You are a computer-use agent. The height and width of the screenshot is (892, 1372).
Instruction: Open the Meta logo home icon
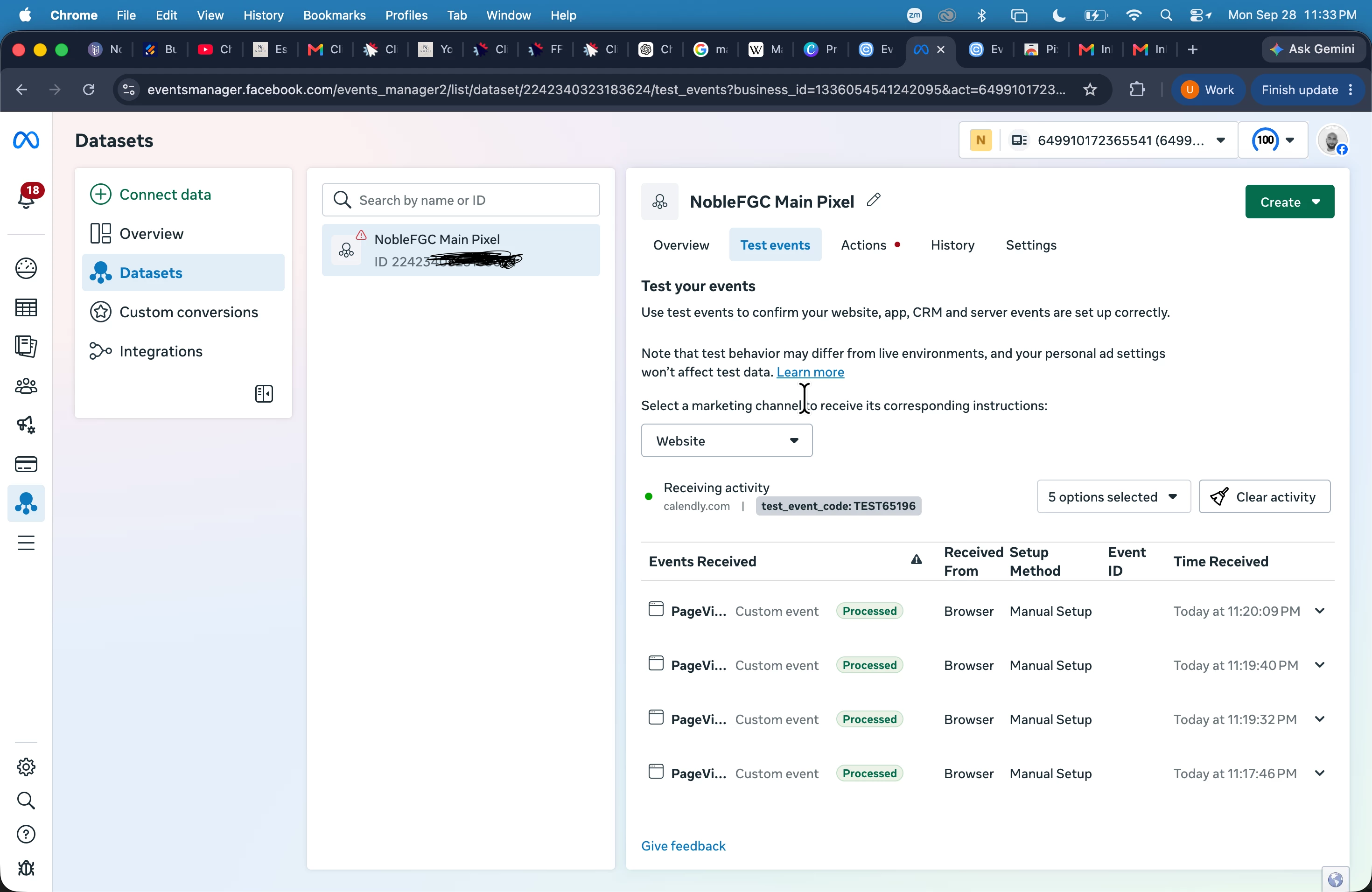click(26, 140)
